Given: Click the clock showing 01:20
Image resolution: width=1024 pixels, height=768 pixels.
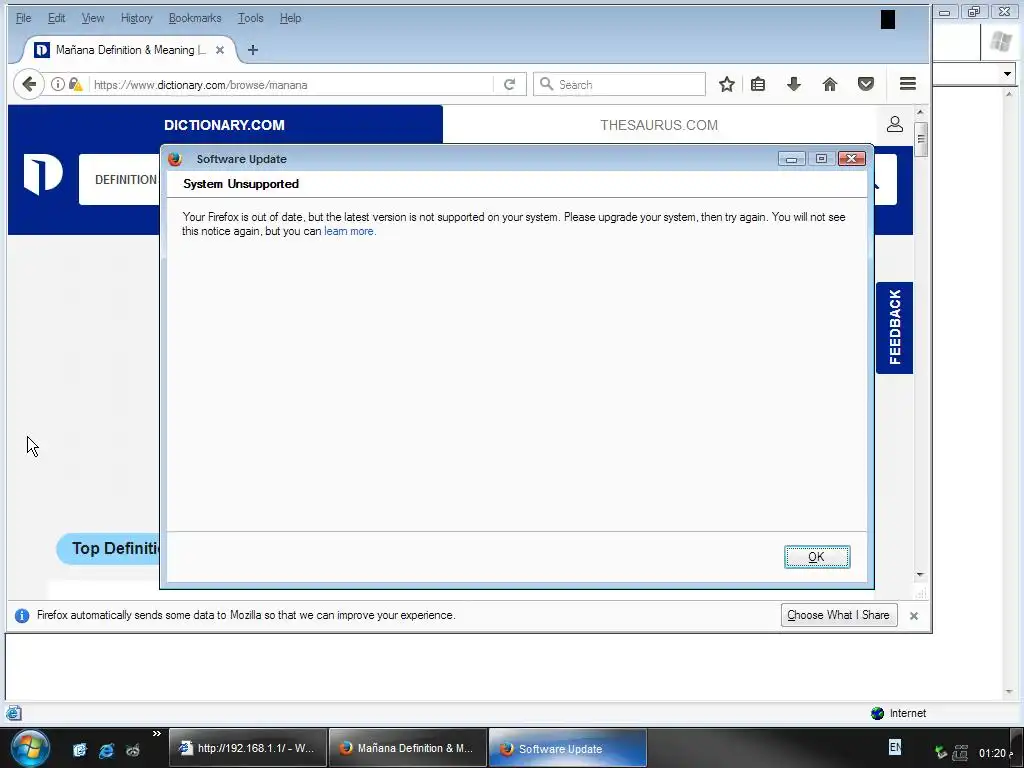Looking at the screenshot, I should 992,753.
